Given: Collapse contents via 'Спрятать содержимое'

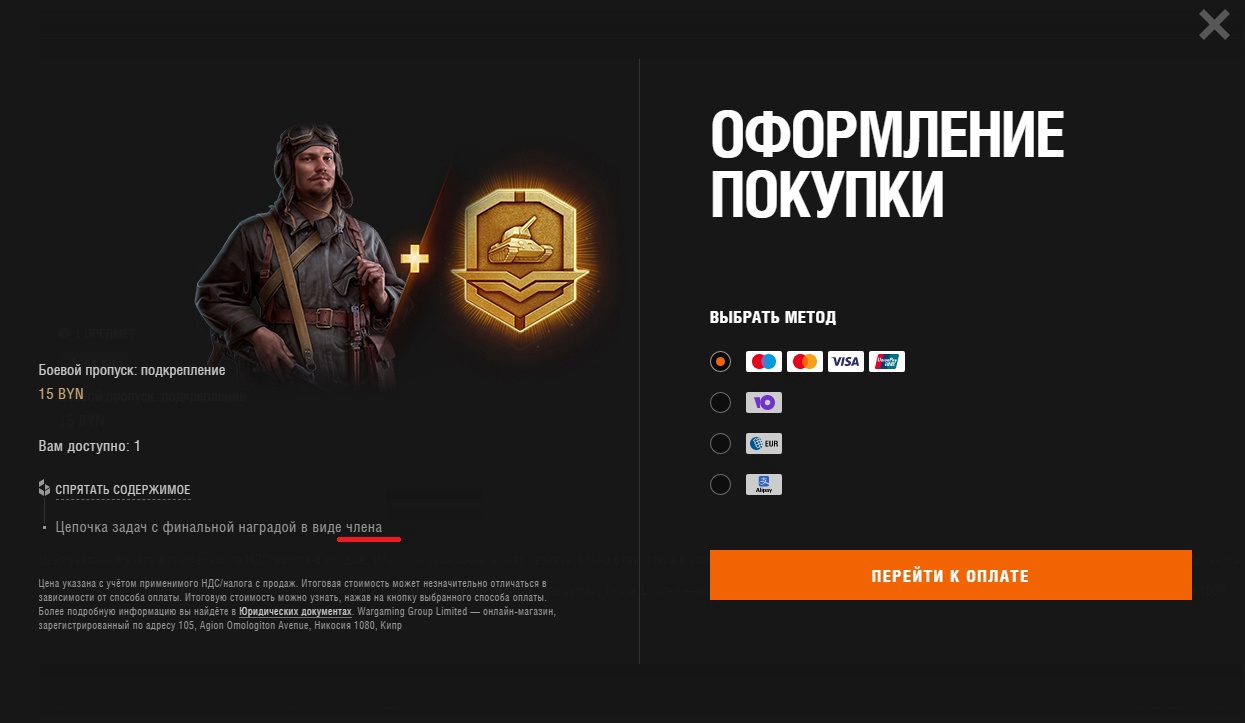Looking at the screenshot, I should click(123, 490).
